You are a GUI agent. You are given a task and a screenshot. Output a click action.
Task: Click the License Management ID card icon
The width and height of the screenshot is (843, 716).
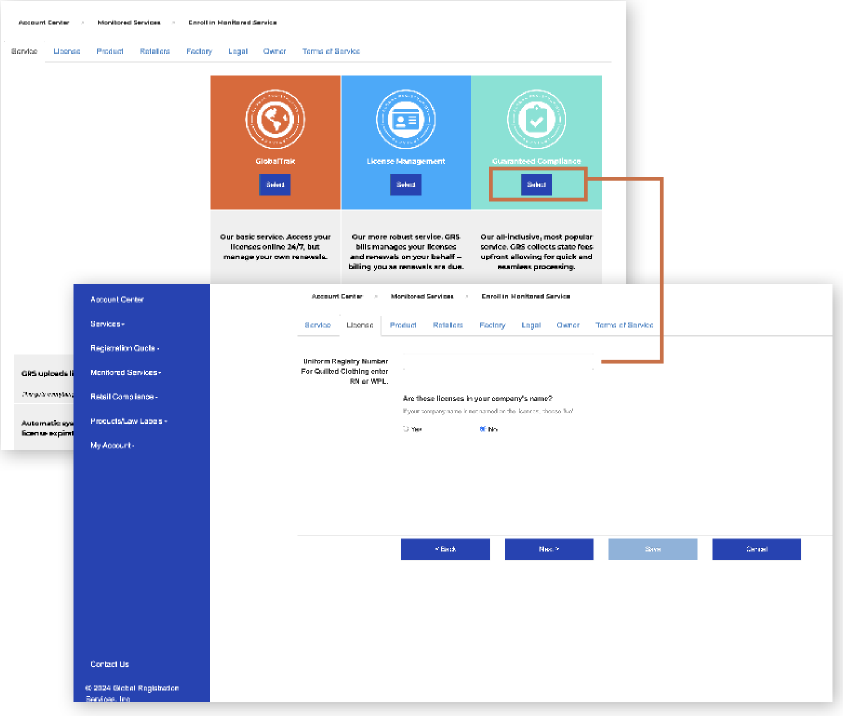tap(406, 120)
